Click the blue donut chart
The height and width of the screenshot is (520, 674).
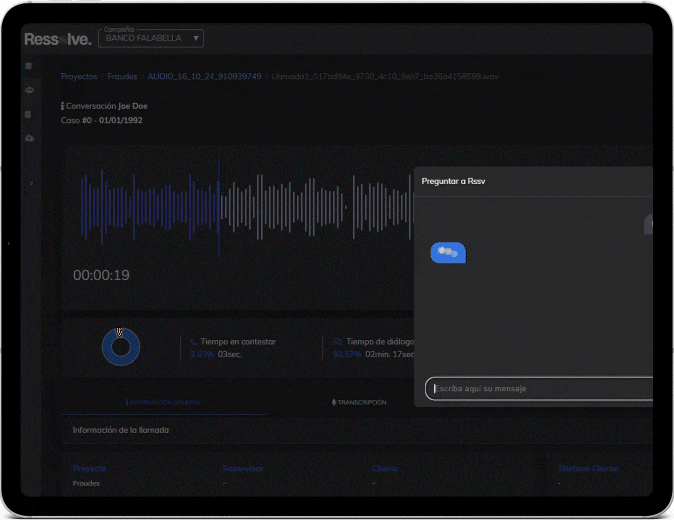coord(120,347)
